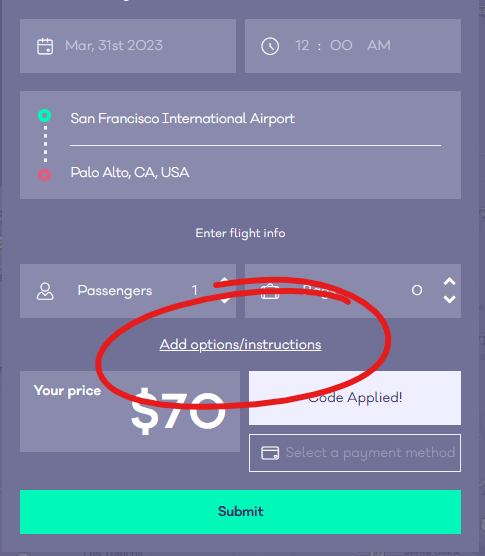Click the Code Applied promo field
This screenshot has height=556, width=485.
355,398
